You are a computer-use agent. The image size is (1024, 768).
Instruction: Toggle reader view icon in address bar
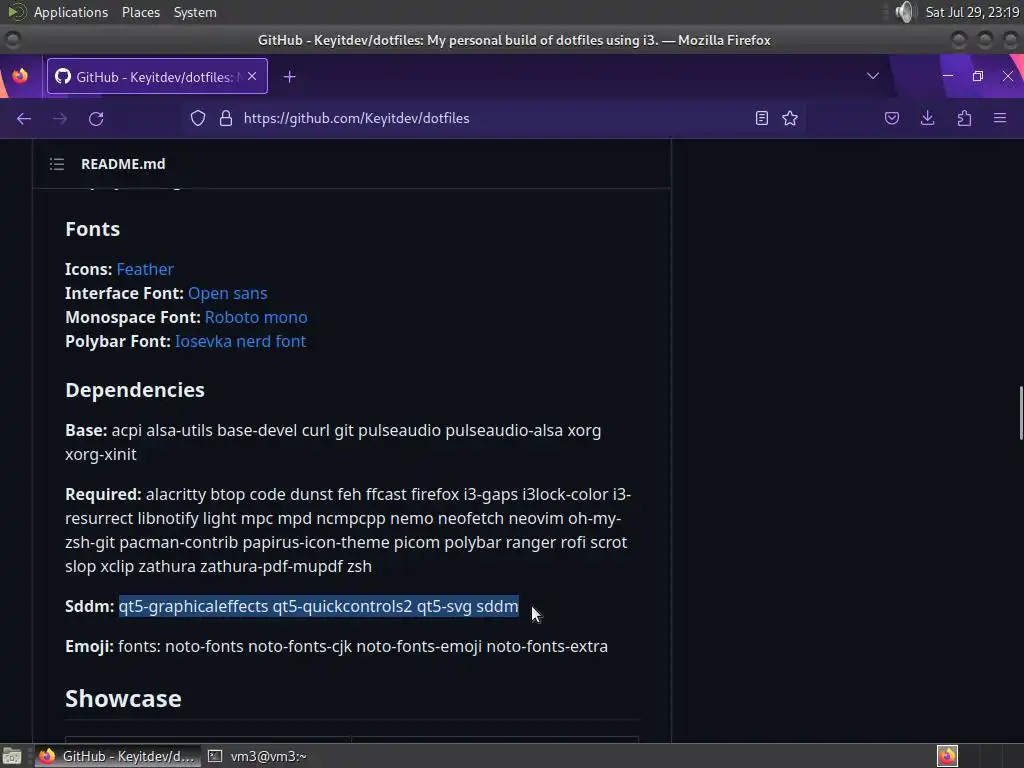click(761, 118)
